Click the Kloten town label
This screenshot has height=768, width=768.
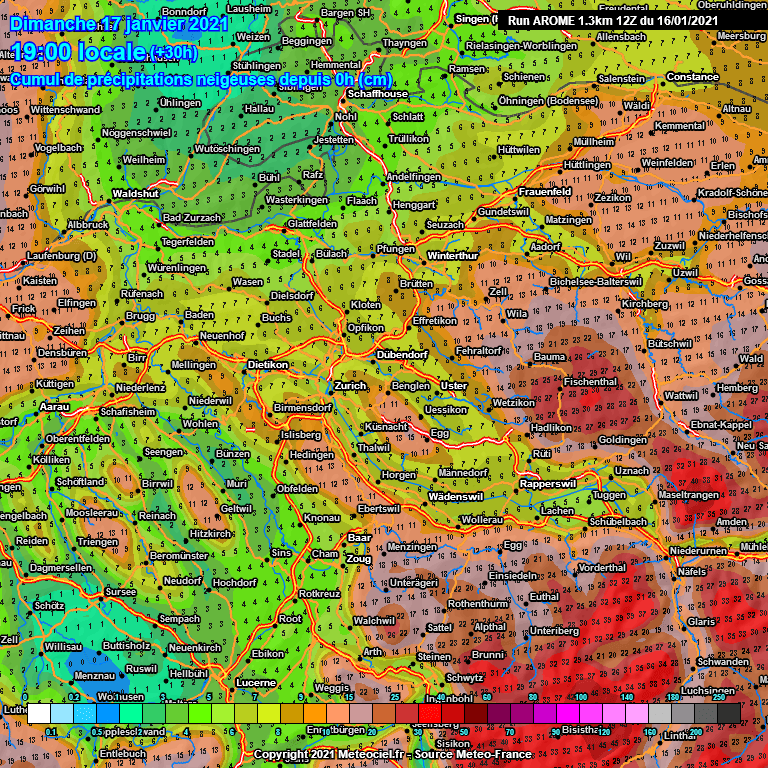click(x=366, y=305)
